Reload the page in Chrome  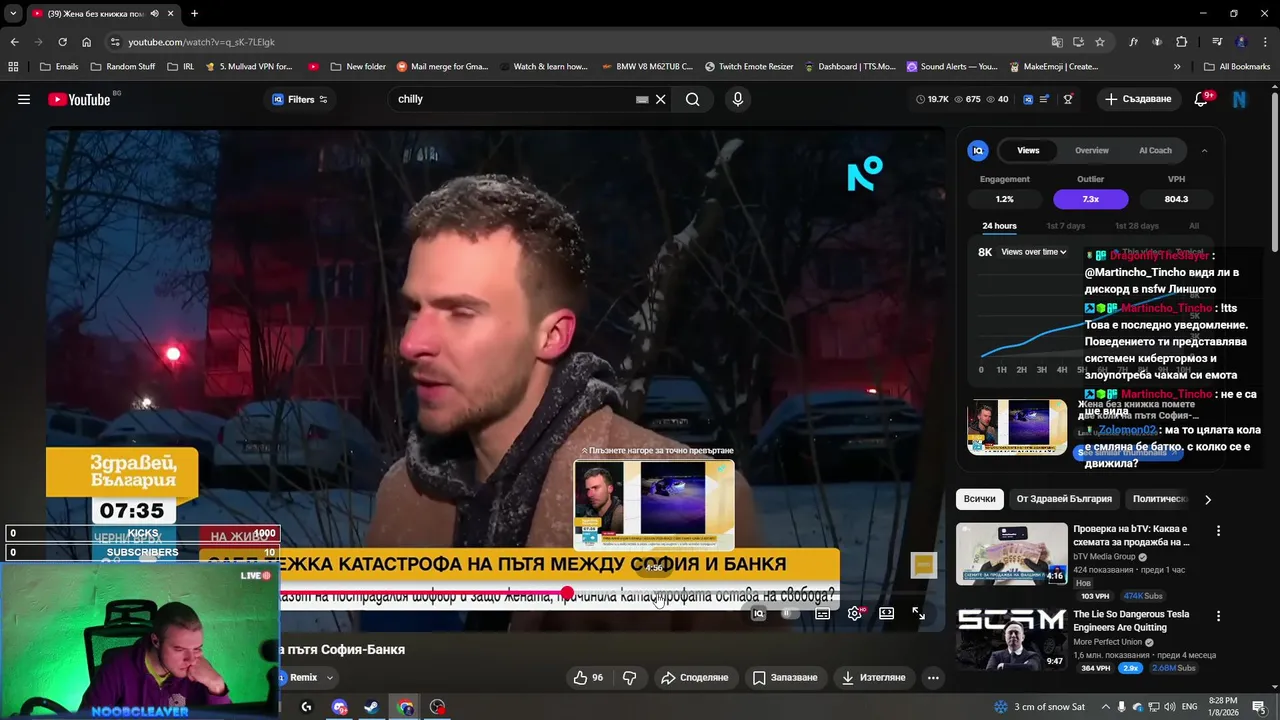tap(62, 42)
